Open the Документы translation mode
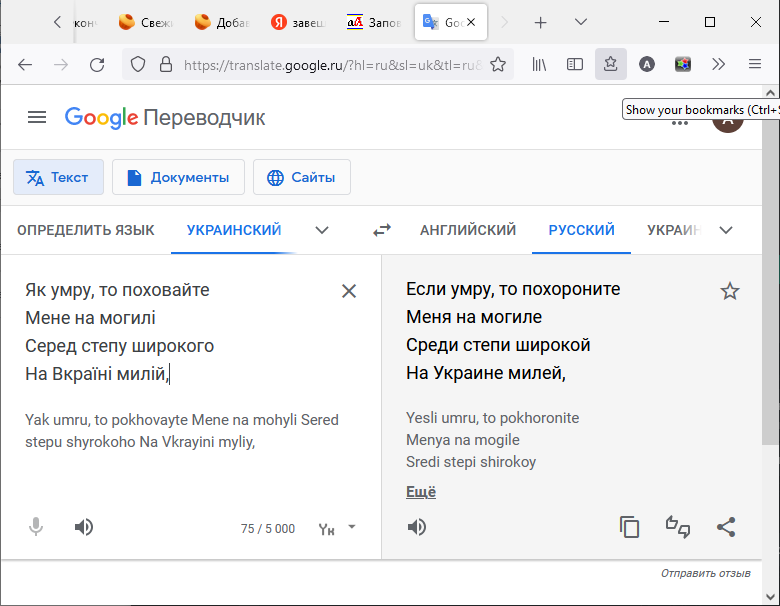This screenshot has width=780, height=606. (x=178, y=177)
